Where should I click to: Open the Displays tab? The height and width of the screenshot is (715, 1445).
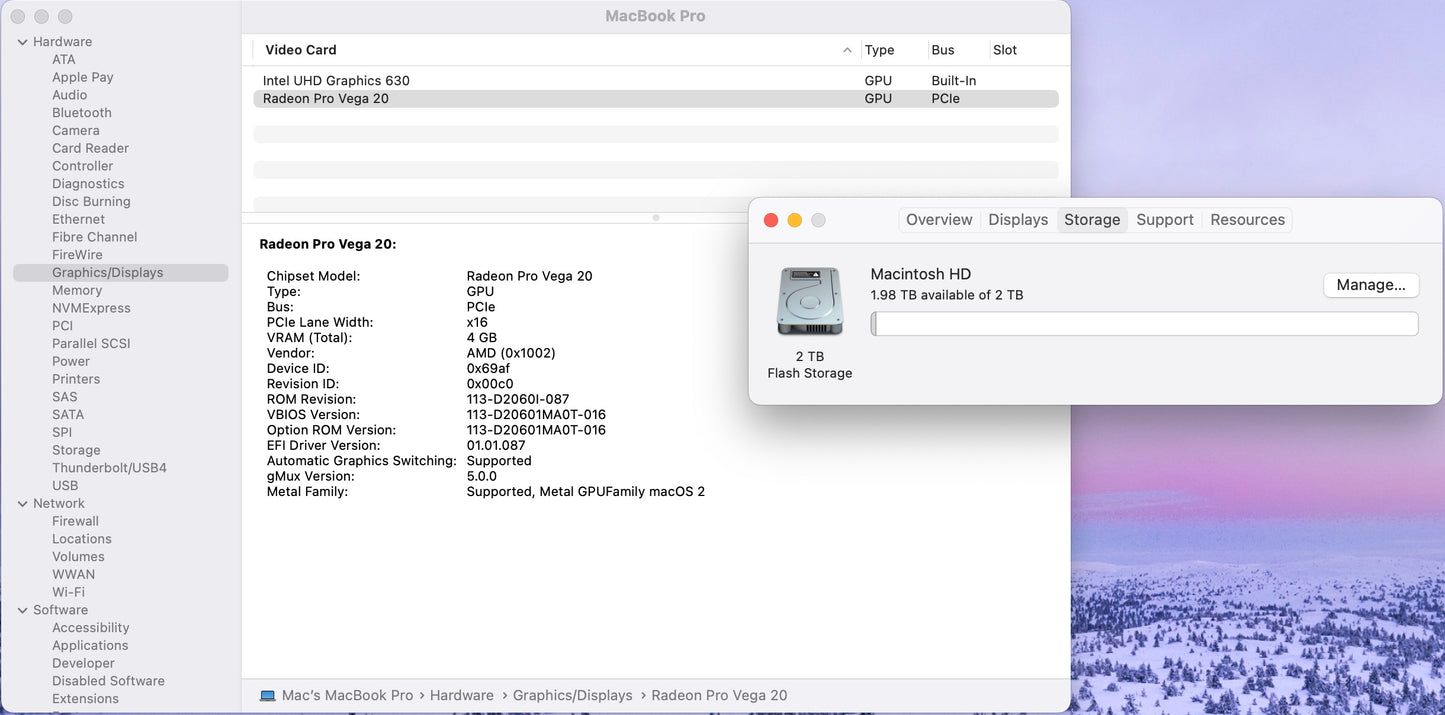(x=1017, y=219)
